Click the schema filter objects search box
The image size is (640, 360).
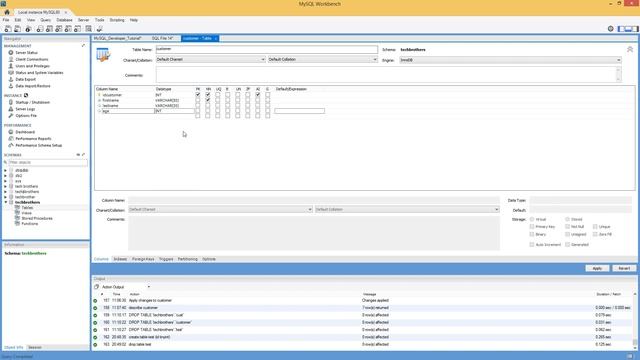47,162
